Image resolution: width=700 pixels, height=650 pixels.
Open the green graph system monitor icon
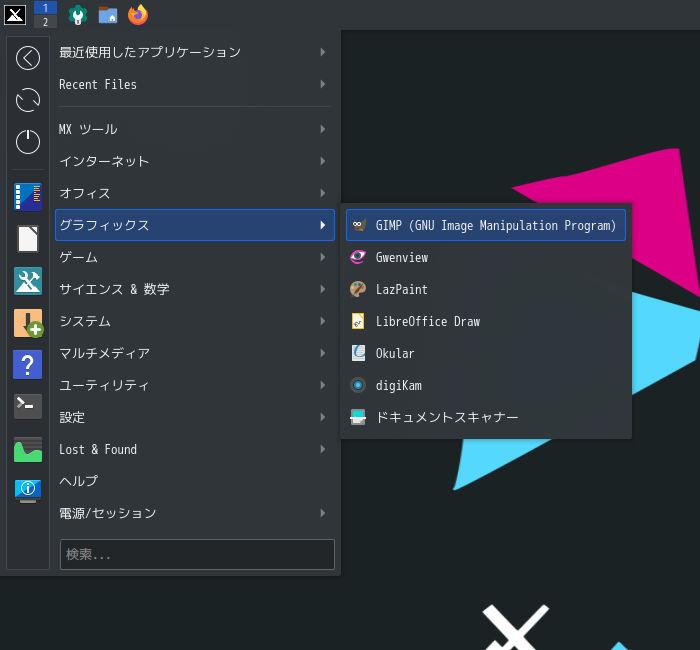click(x=28, y=450)
